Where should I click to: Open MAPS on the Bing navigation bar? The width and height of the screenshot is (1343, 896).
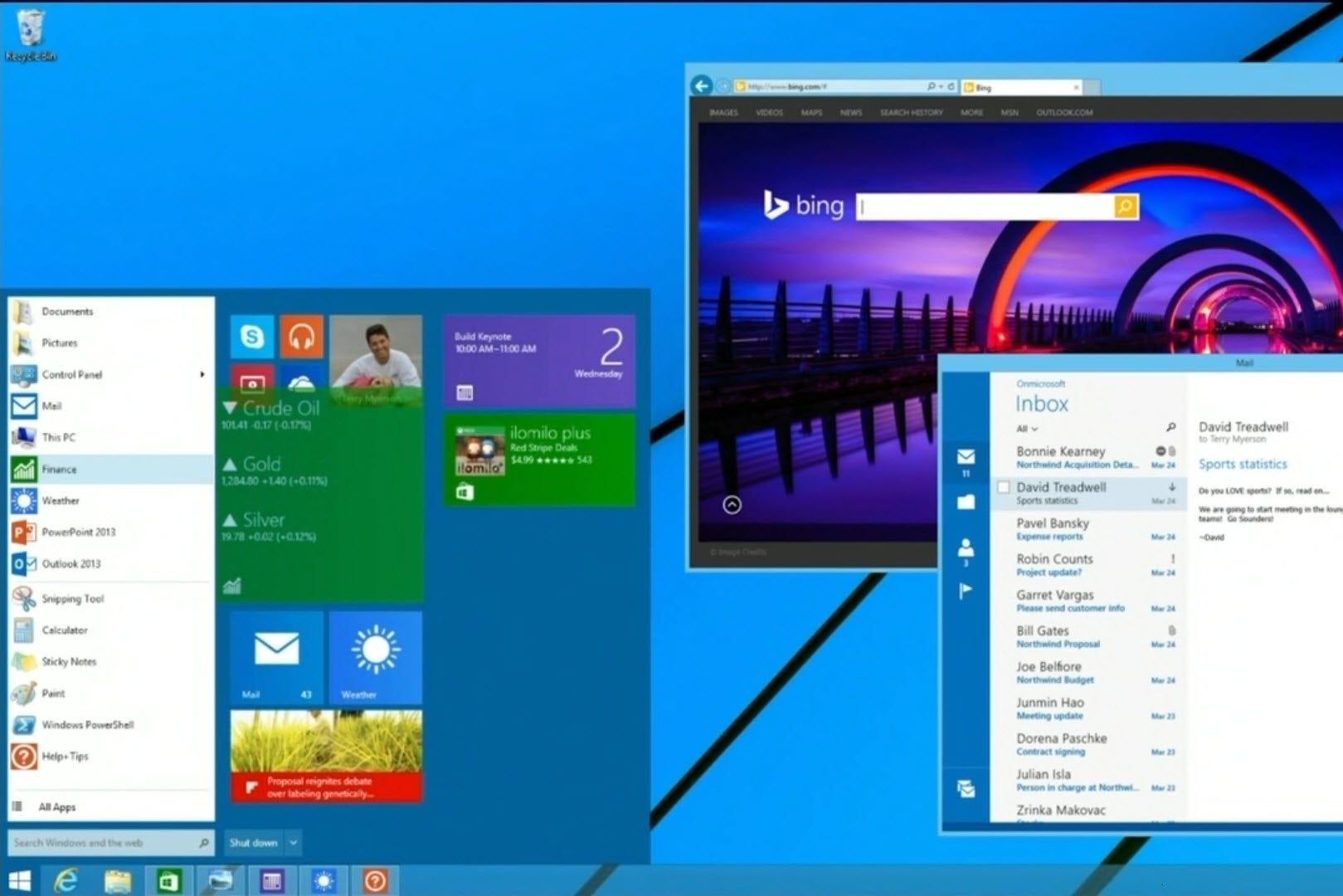[811, 112]
